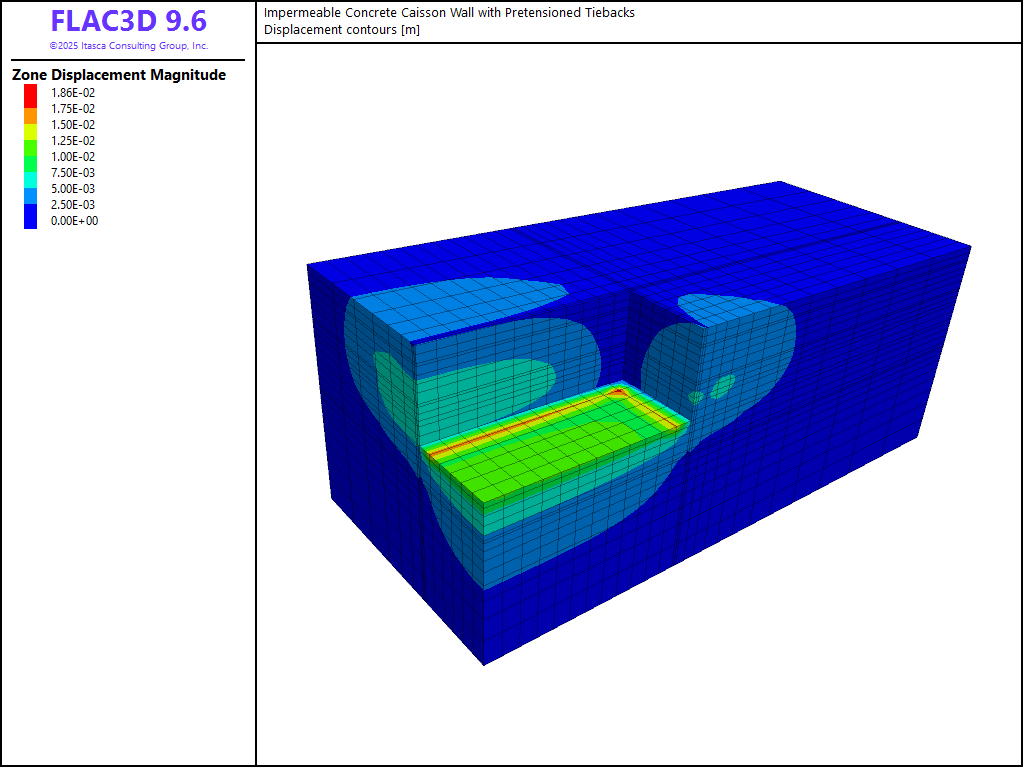Viewport: 1024px width, 768px height.
Task: Click the Impermeable Concrete Caisson Wall plot title
Action: pos(449,13)
